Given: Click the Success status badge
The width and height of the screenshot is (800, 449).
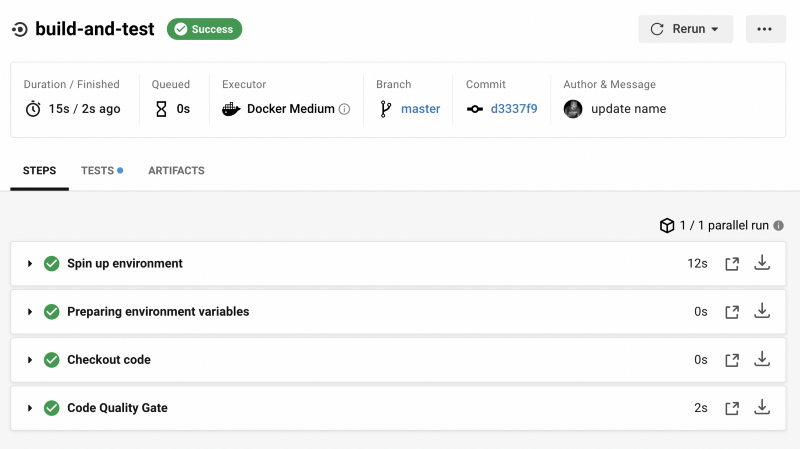Looking at the screenshot, I should pyautogui.click(x=204, y=29).
